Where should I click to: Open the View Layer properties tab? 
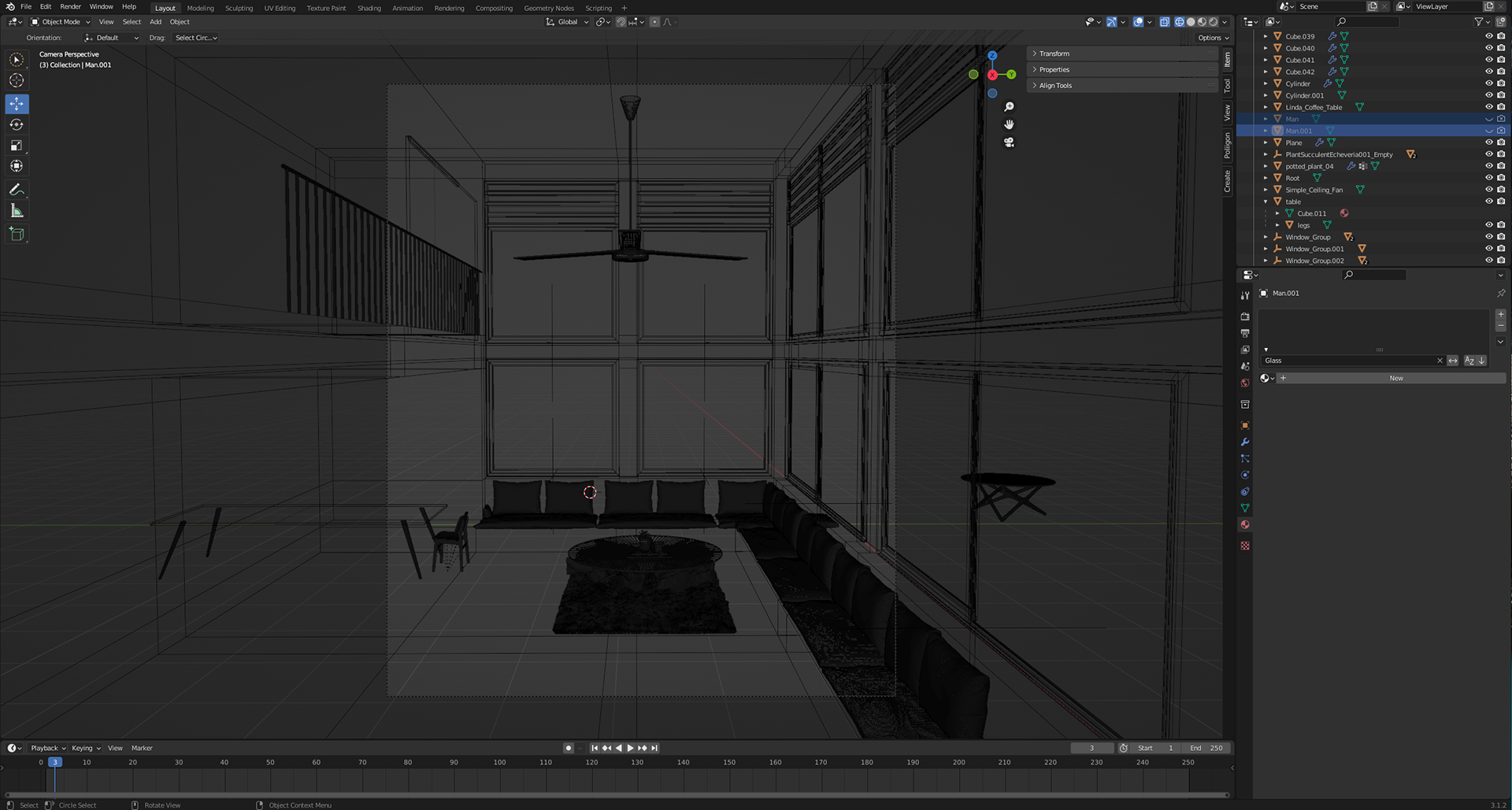click(x=1245, y=350)
